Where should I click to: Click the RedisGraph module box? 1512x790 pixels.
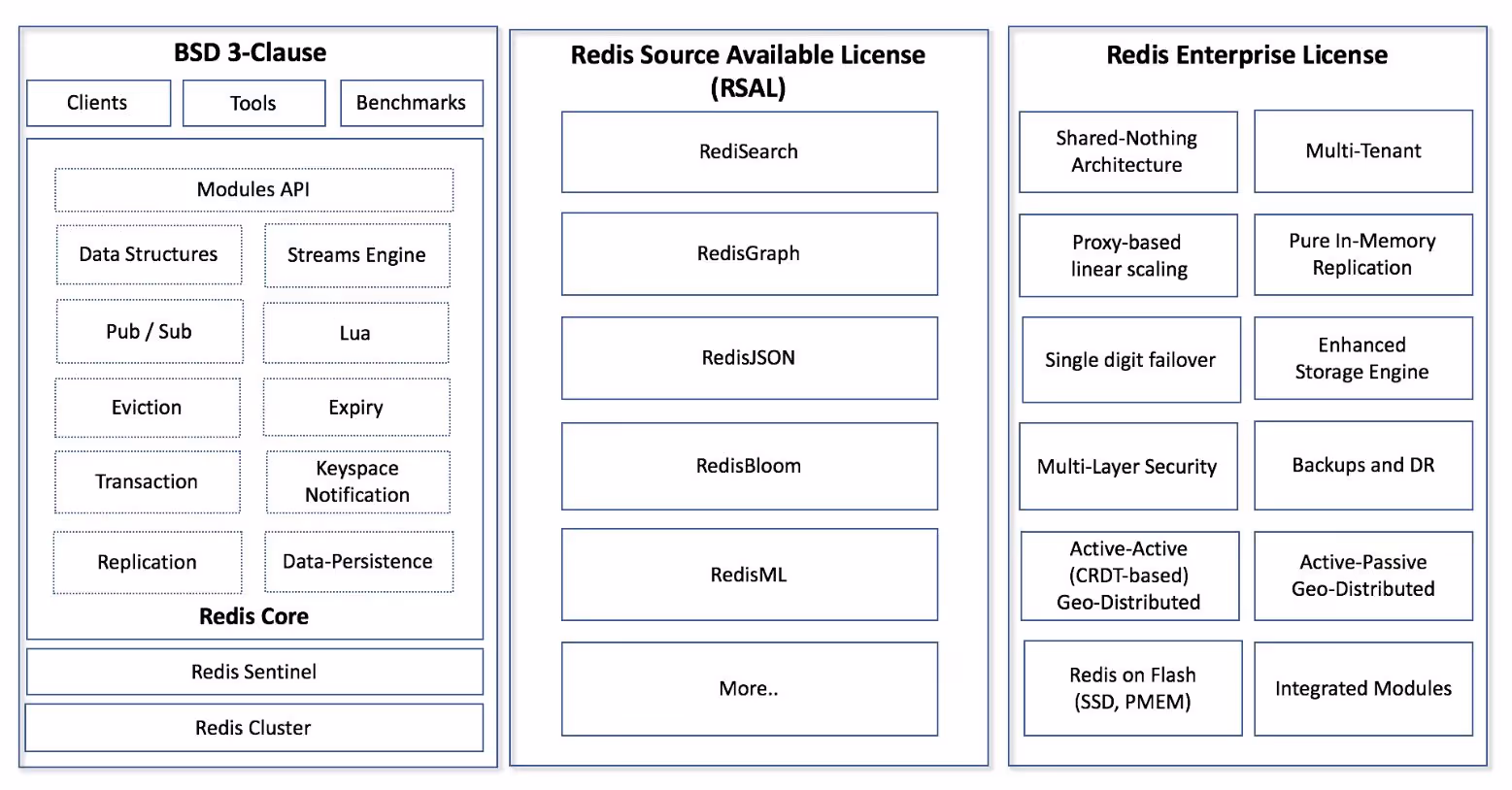tap(749, 253)
